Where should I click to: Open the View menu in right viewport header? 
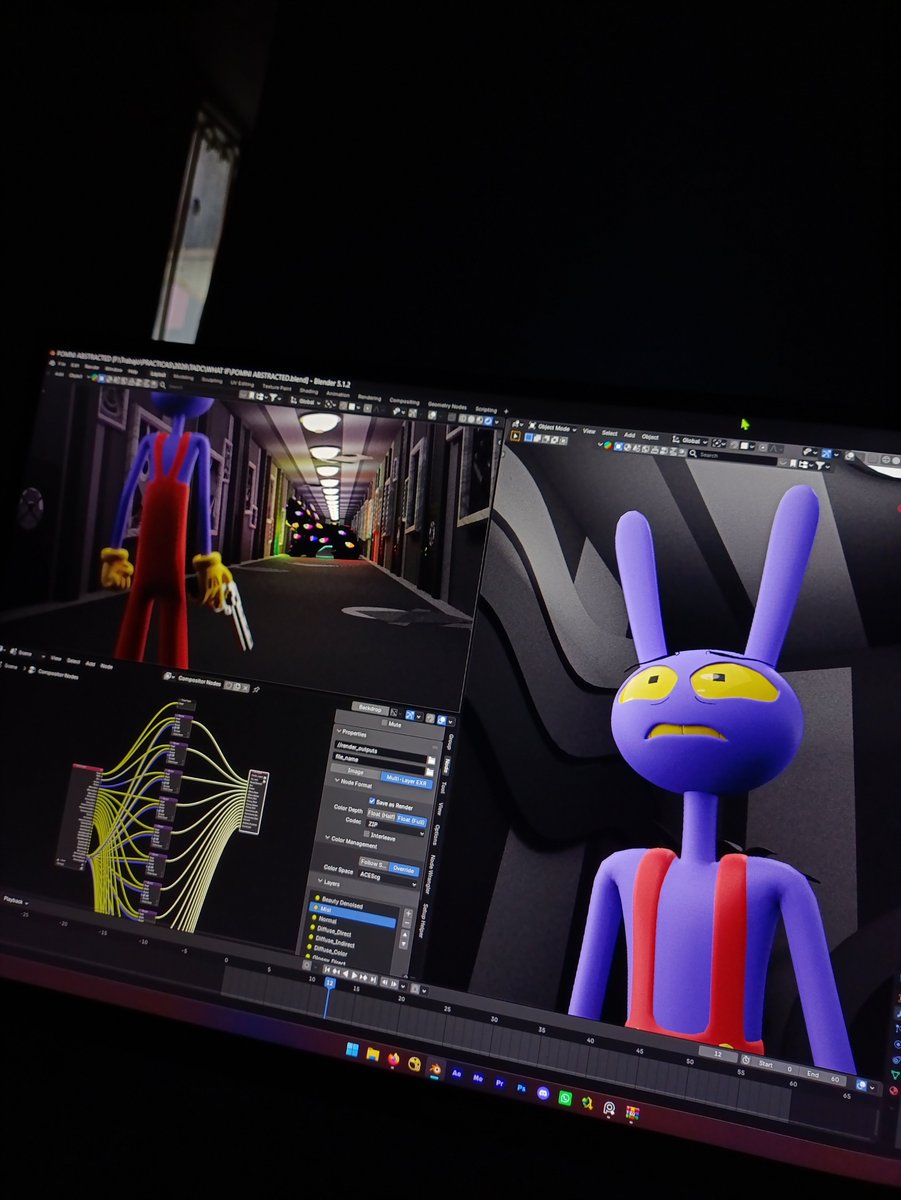click(589, 431)
